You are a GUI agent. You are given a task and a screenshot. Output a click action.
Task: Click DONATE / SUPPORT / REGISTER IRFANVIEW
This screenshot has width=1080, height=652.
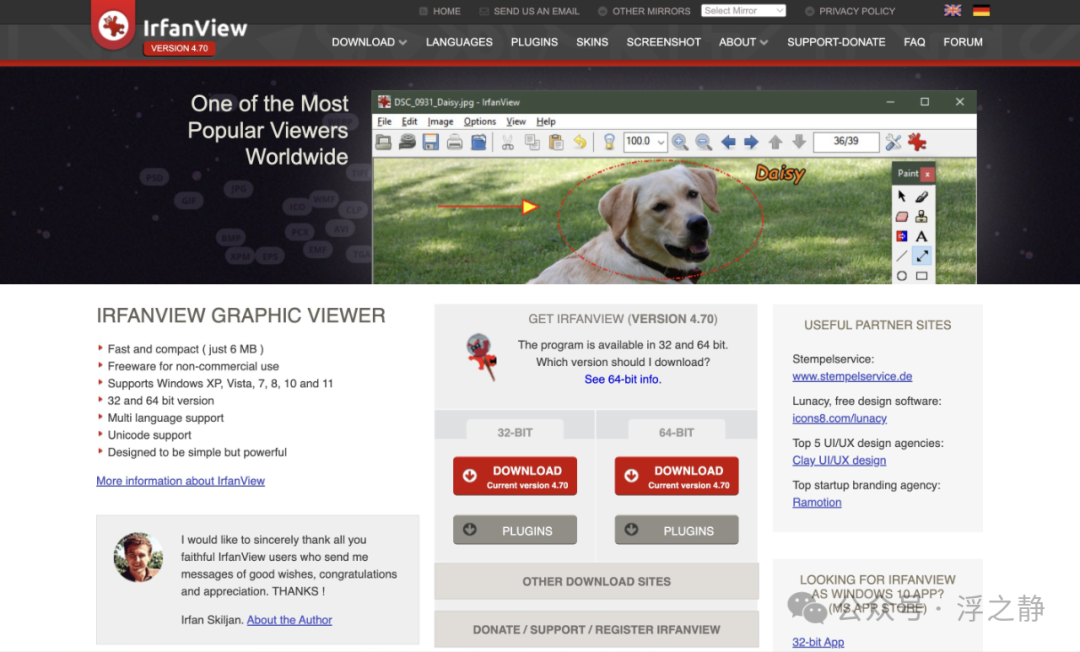click(x=596, y=629)
